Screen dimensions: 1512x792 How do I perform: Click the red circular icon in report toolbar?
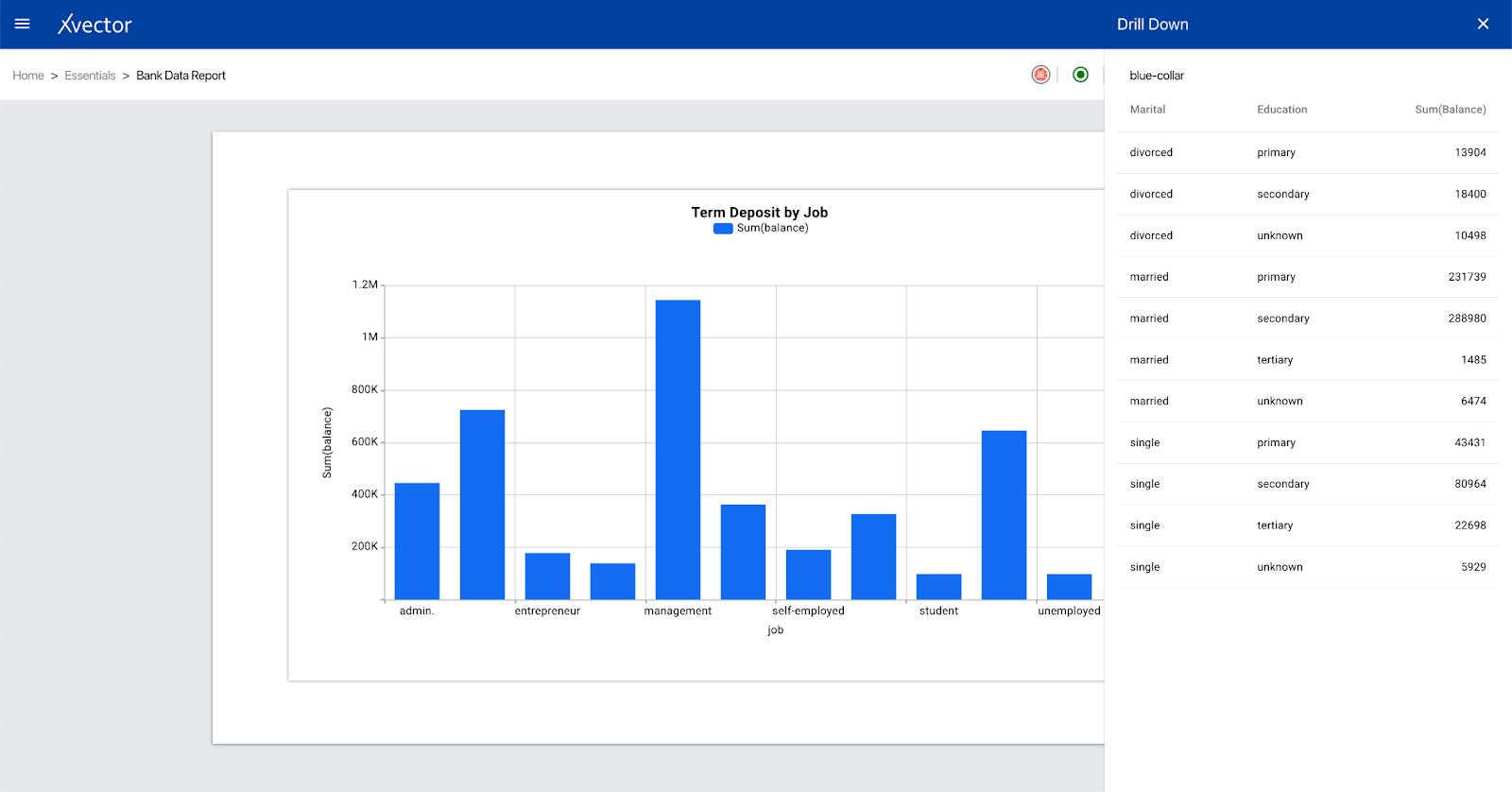[x=1040, y=75]
